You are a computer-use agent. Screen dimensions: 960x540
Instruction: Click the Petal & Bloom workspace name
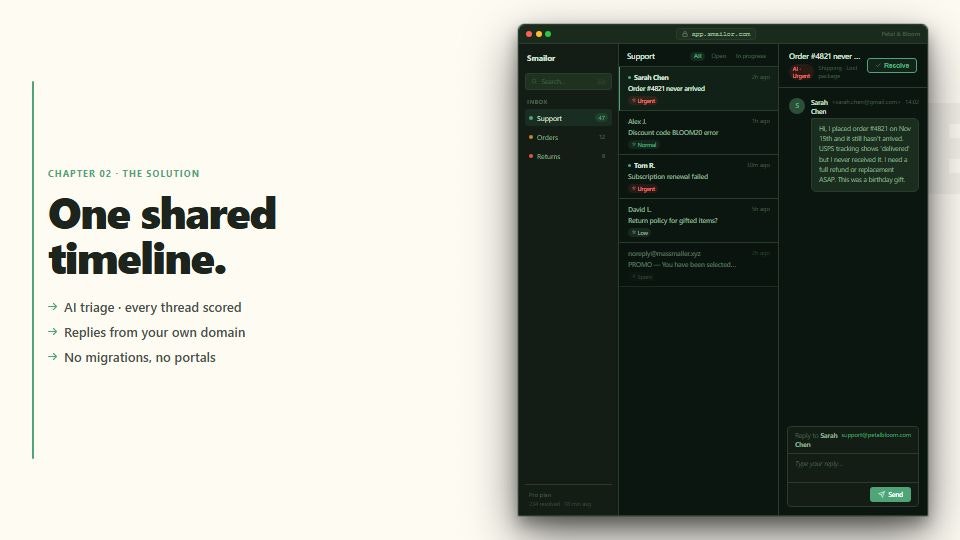pyautogui.click(x=901, y=34)
